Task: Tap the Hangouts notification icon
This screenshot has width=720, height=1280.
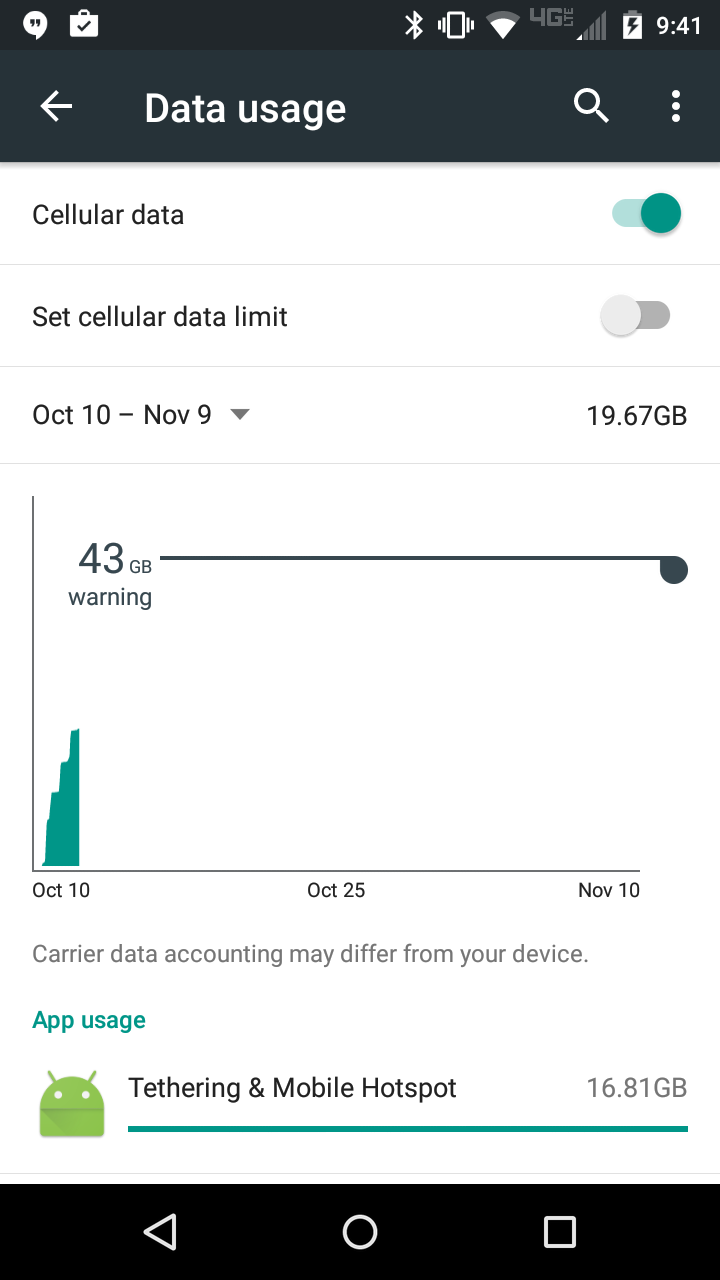Action: 36,25
